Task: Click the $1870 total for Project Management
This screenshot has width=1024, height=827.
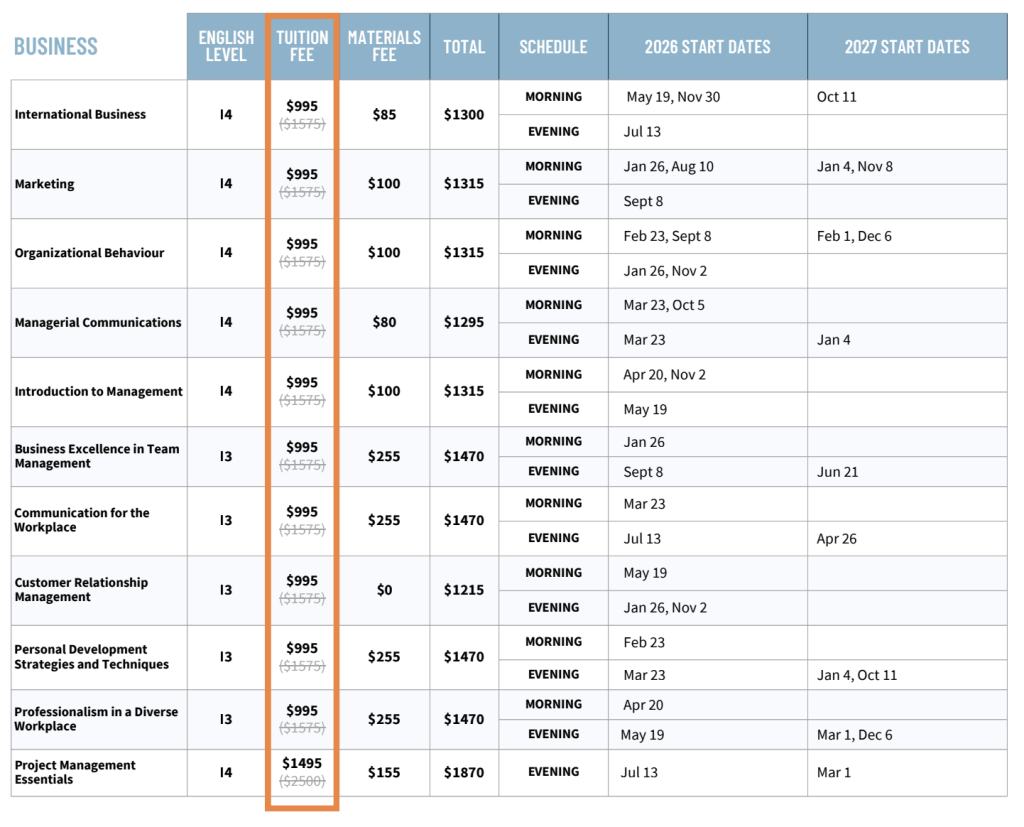Action: click(464, 772)
